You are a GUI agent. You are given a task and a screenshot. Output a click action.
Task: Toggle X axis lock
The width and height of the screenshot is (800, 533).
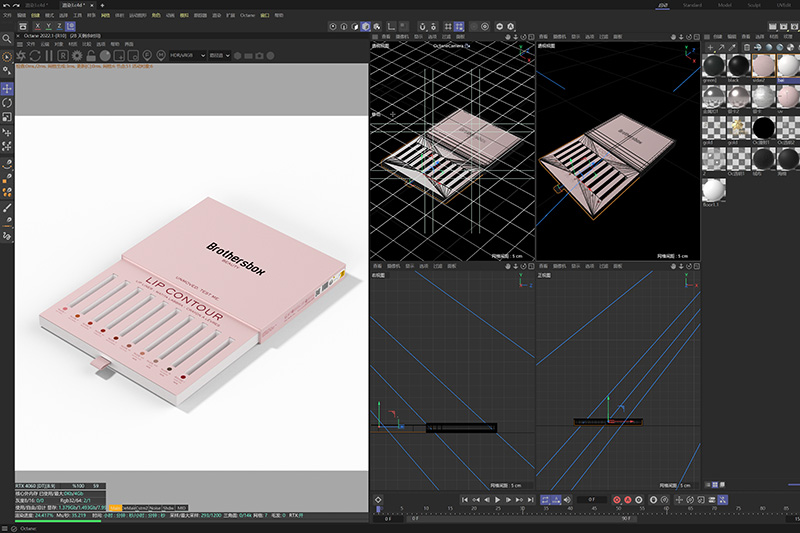(38, 26)
